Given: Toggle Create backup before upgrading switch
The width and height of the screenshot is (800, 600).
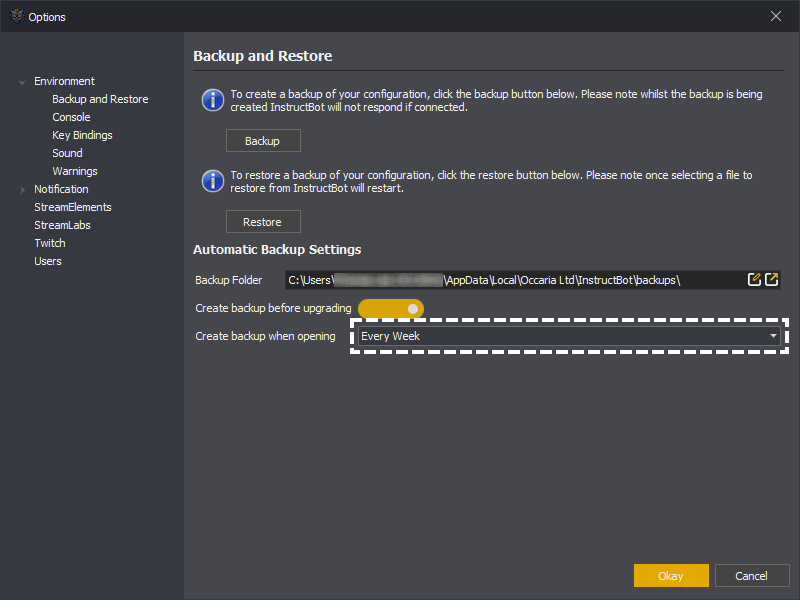Looking at the screenshot, I should point(391,309).
